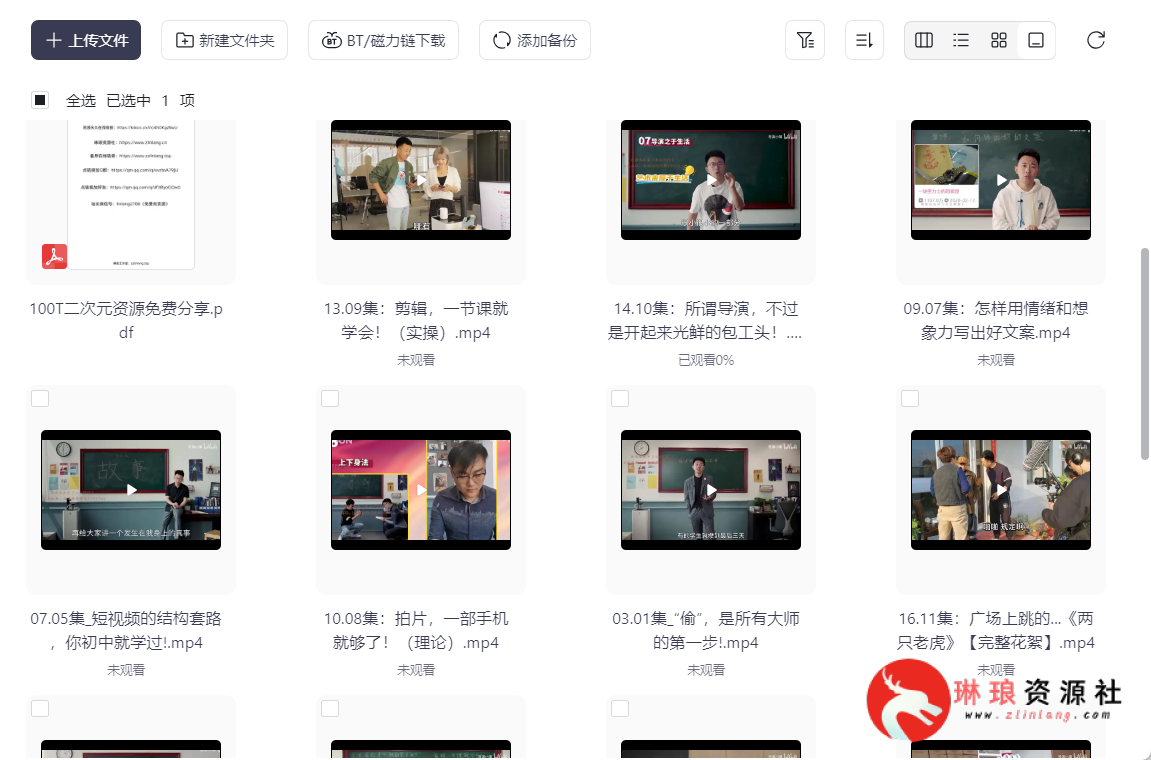Image resolution: width=1151 pixels, height=760 pixels.
Task: Open the sort order icon
Action: (x=865, y=40)
